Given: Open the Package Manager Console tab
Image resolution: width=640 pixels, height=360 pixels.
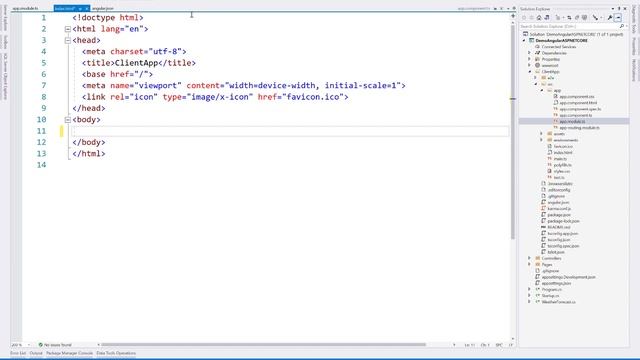Looking at the screenshot, I should pyautogui.click(x=69, y=353).
